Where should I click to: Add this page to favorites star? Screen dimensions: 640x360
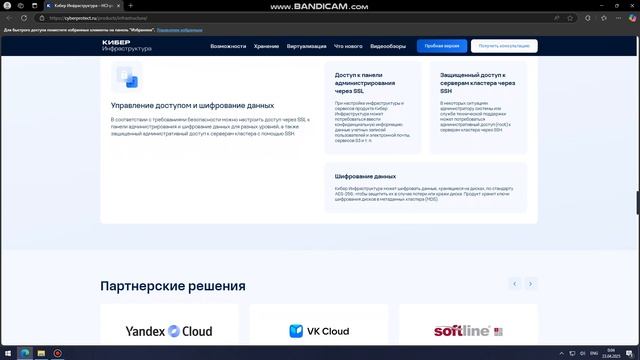point(570,18)
